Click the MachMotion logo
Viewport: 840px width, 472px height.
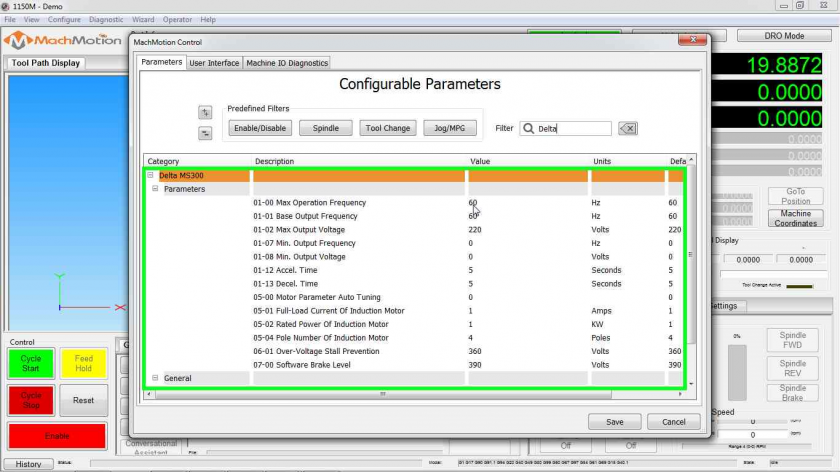pos(63,41)
